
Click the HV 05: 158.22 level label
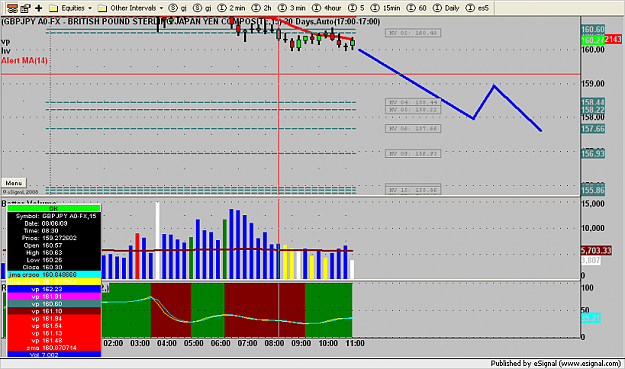click(x=413, y=110)
